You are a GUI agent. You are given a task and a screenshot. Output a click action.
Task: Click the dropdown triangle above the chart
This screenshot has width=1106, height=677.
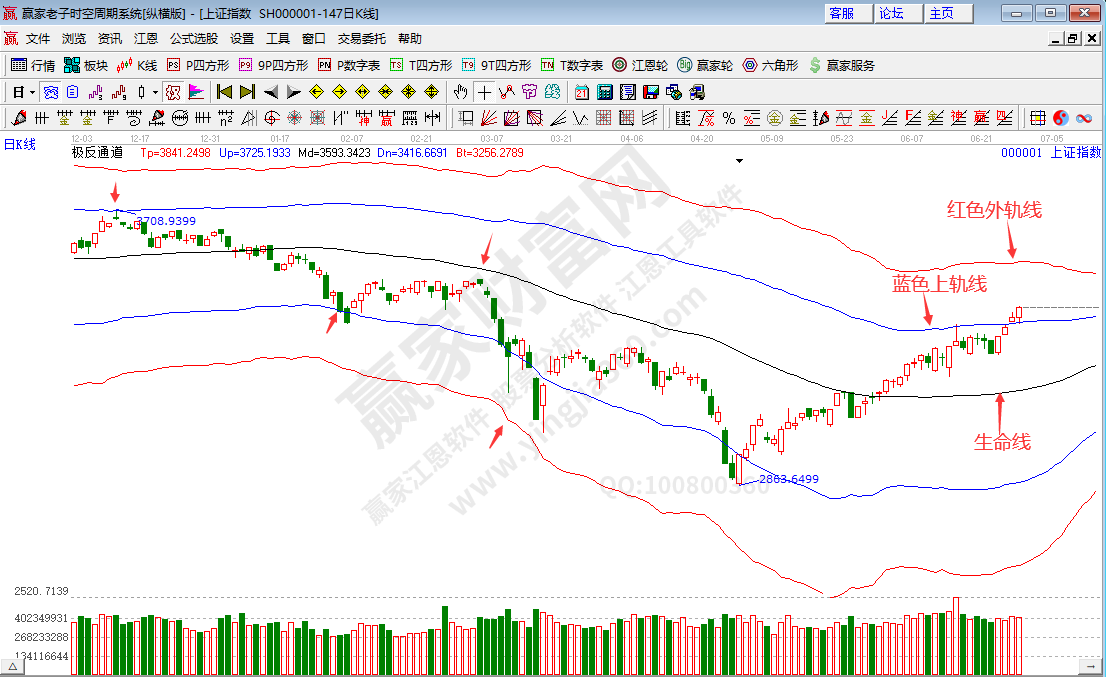739,160
